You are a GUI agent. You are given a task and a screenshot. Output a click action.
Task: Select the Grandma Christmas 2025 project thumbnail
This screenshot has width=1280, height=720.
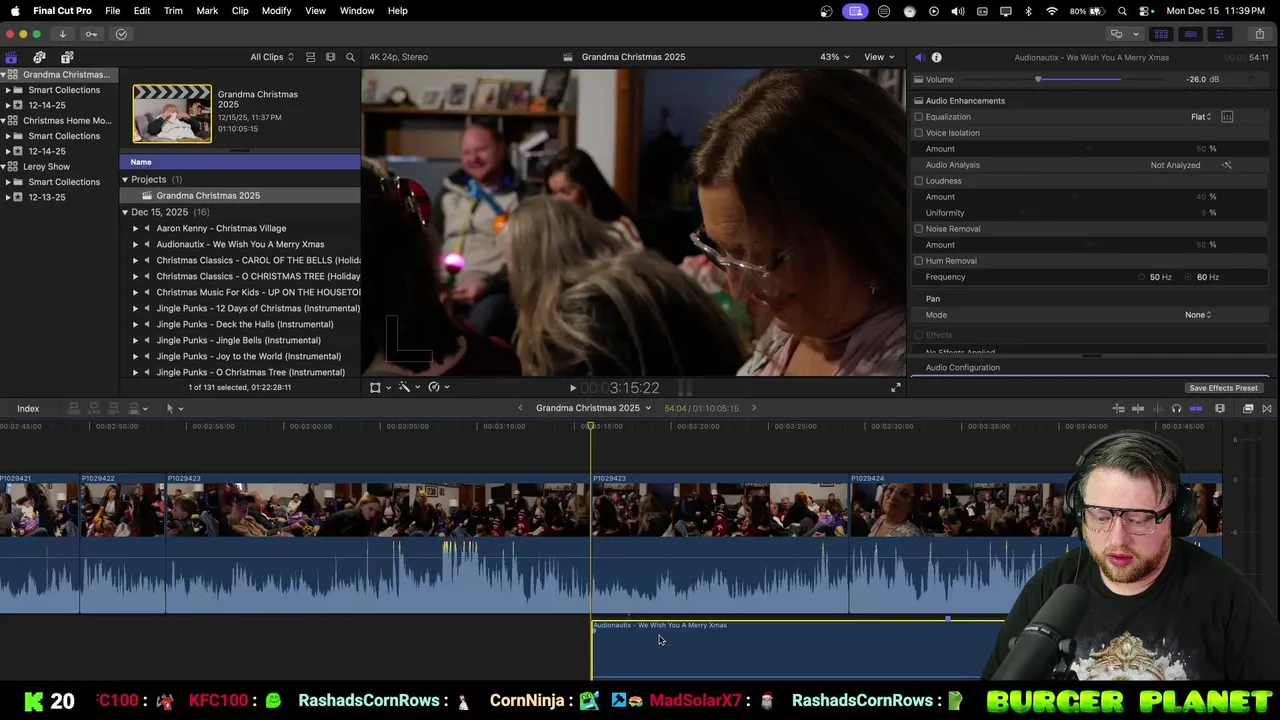(x=172, y=114)
